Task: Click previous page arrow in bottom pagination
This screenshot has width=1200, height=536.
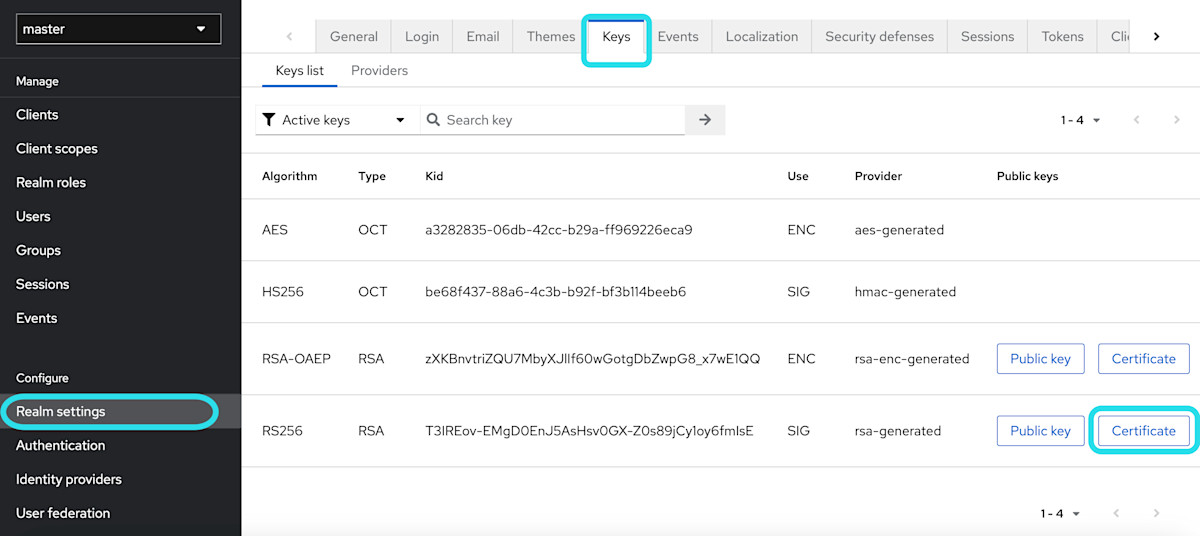Action: [x=1116, y=513]
